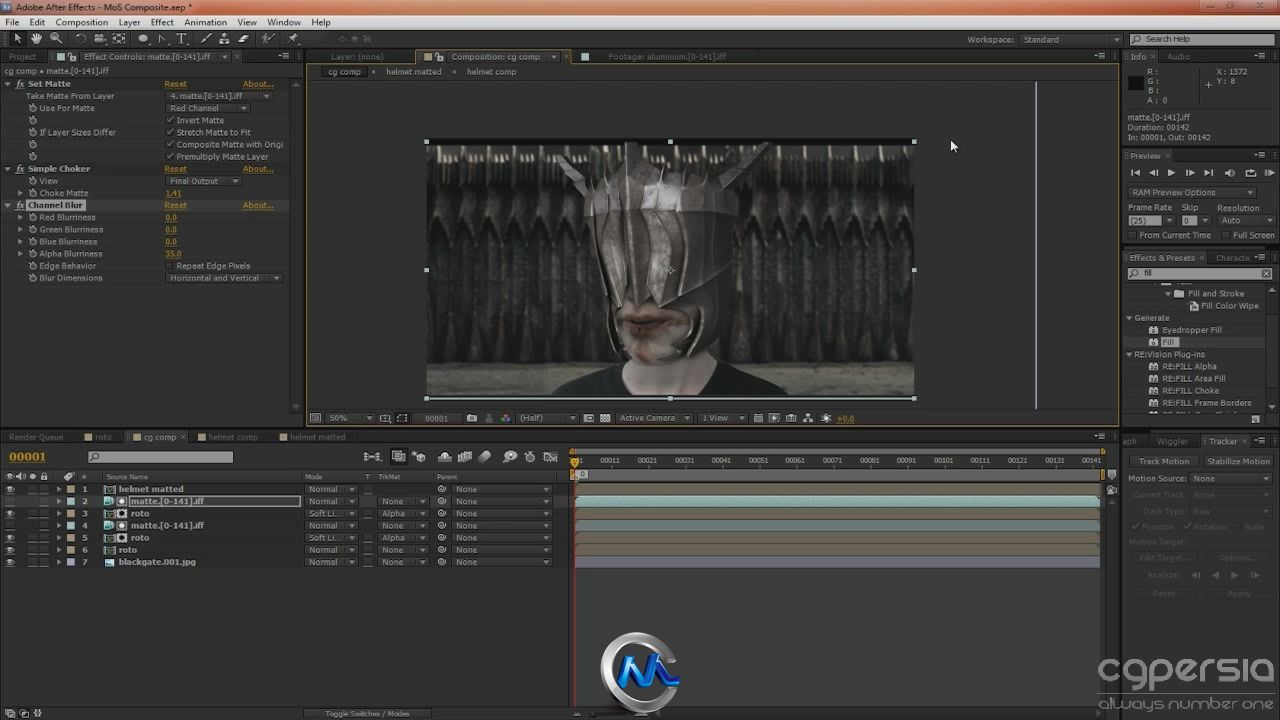Toggle Premultiply Matte Layer checkbox
The image size is (1280, 720).
169,156
